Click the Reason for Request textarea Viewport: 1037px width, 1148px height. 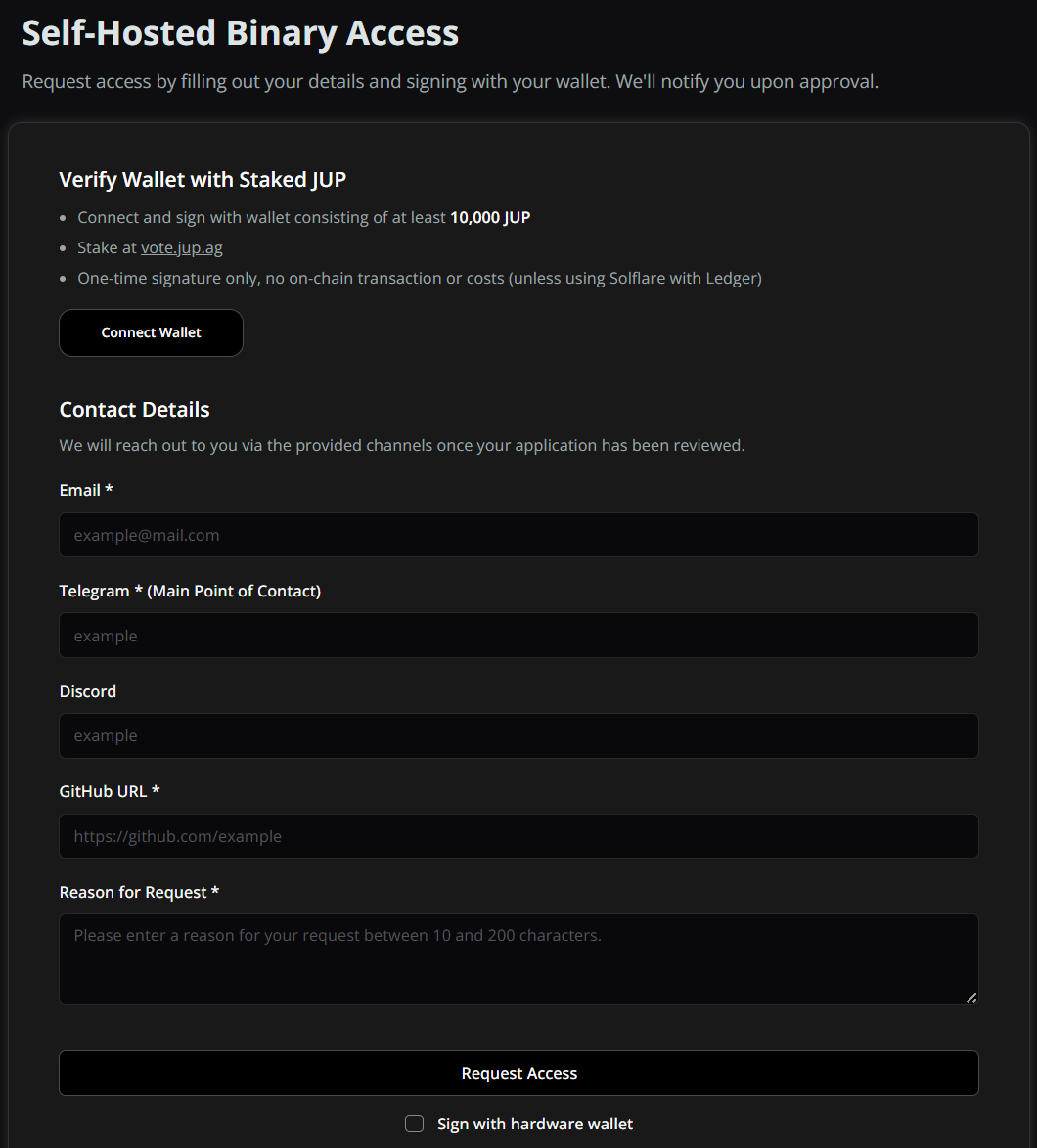click(x=518, y=959)
